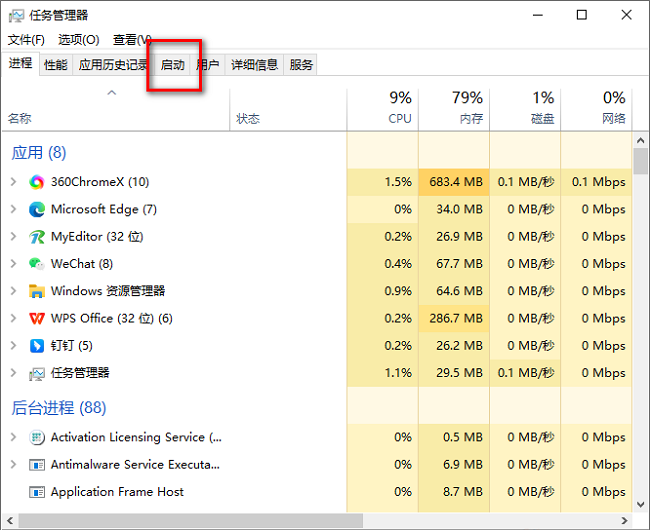Expand Antimalware Service Executable row
This screenshot has width=650, height=530.
coord(14,465)
